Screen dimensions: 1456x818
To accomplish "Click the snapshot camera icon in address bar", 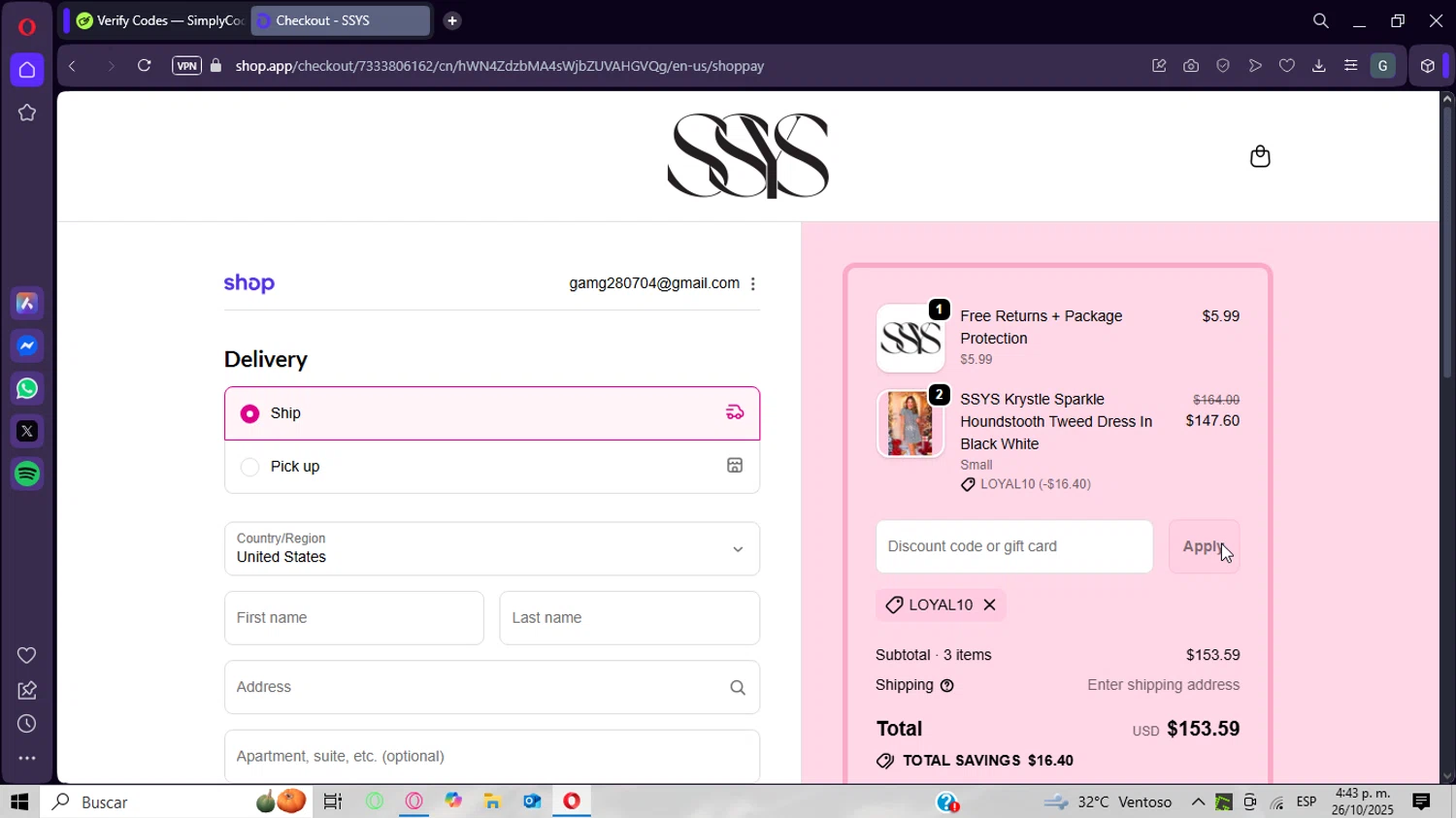I will (1191, 66).
